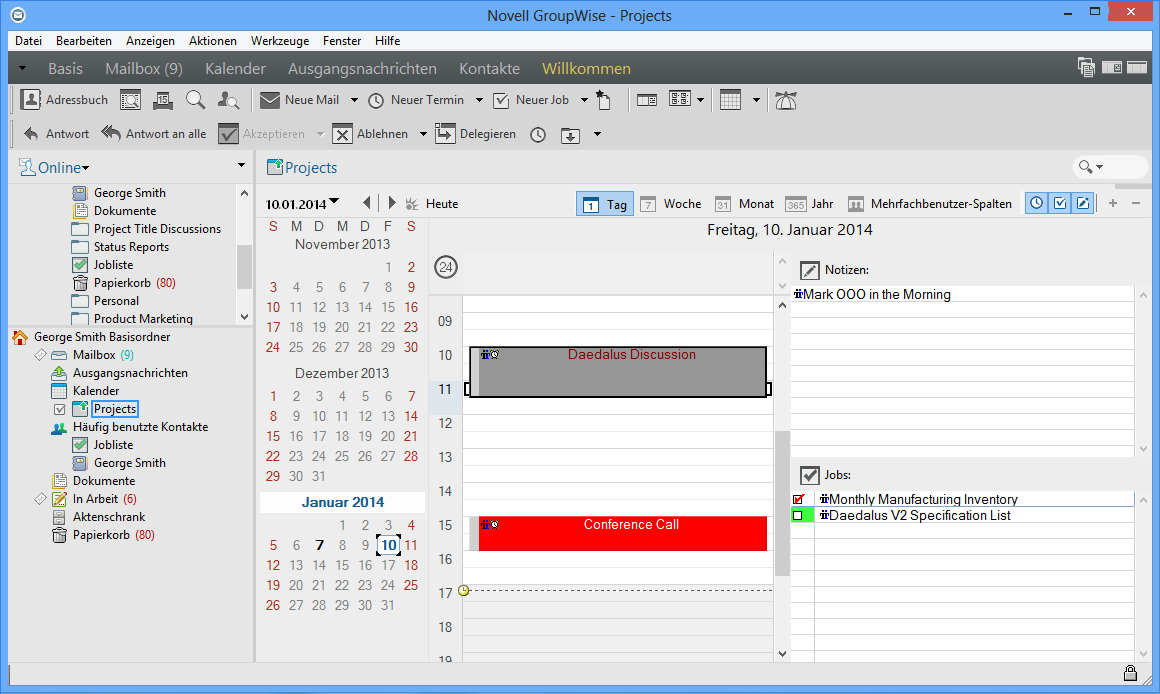
Task: Switch calendar to Monat month view
Action: click(x=744, y=204)
